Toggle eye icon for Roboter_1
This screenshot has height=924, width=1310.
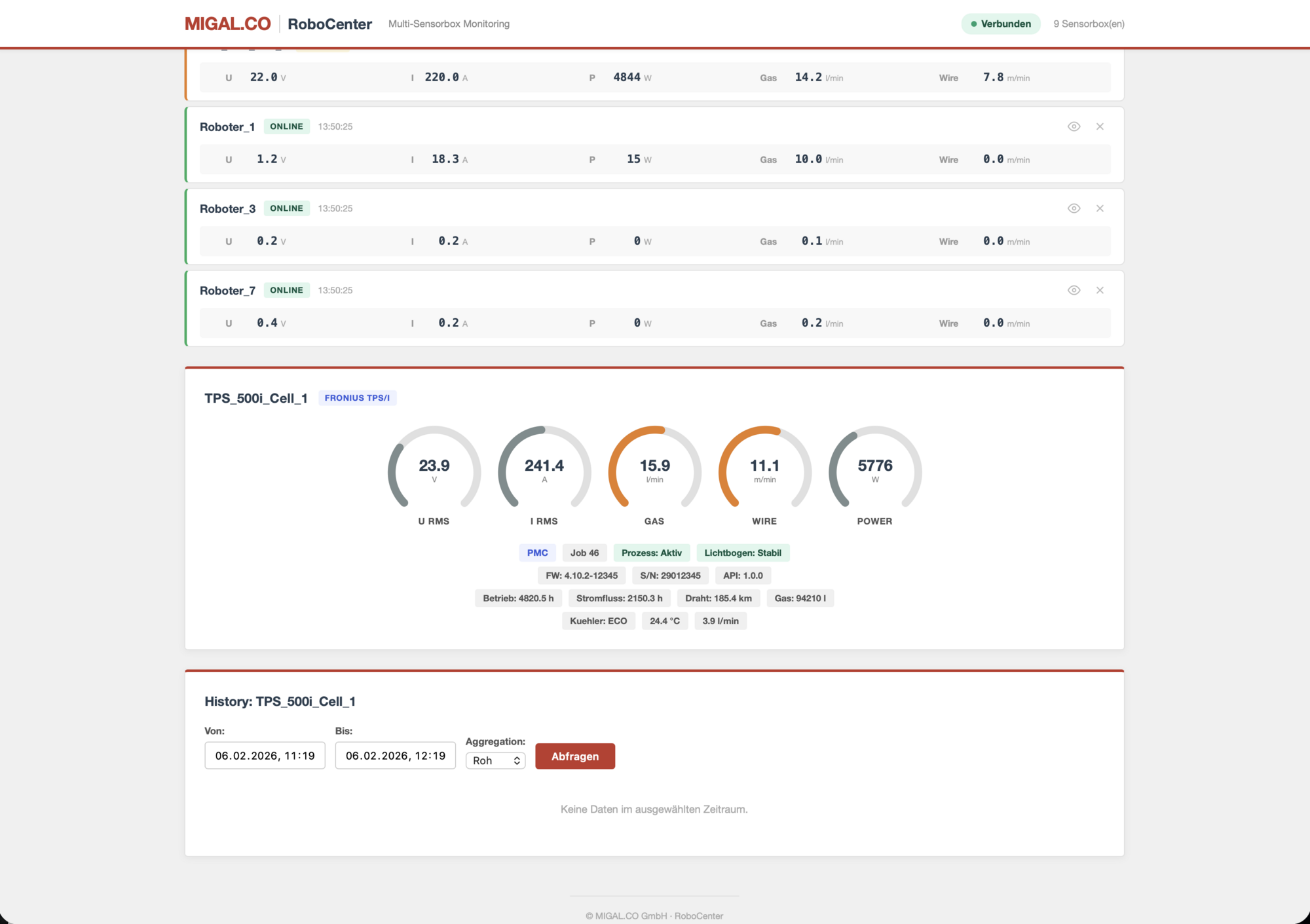(1074, 126)
